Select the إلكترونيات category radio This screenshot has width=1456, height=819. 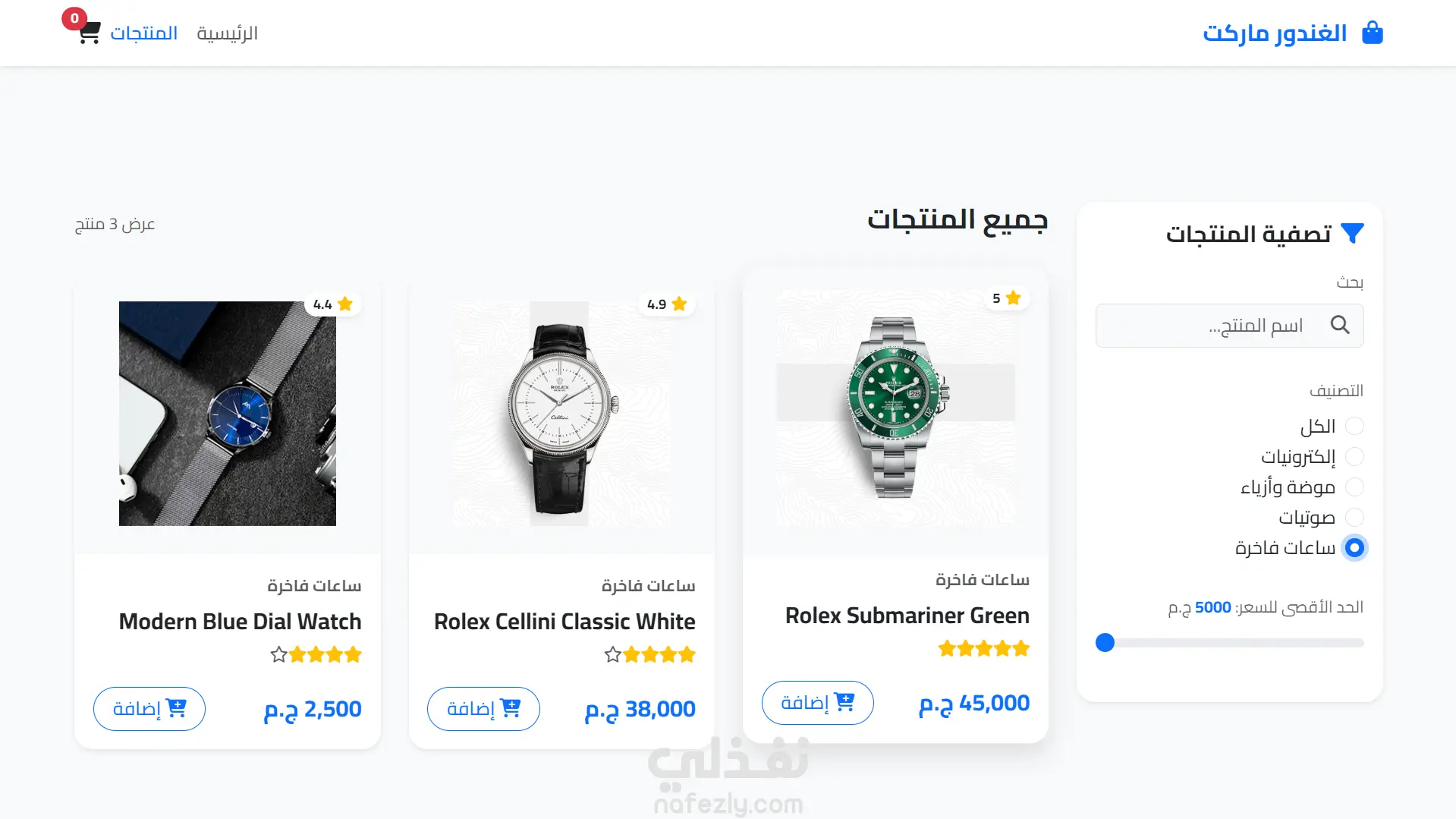click(x=1354, y=456)
